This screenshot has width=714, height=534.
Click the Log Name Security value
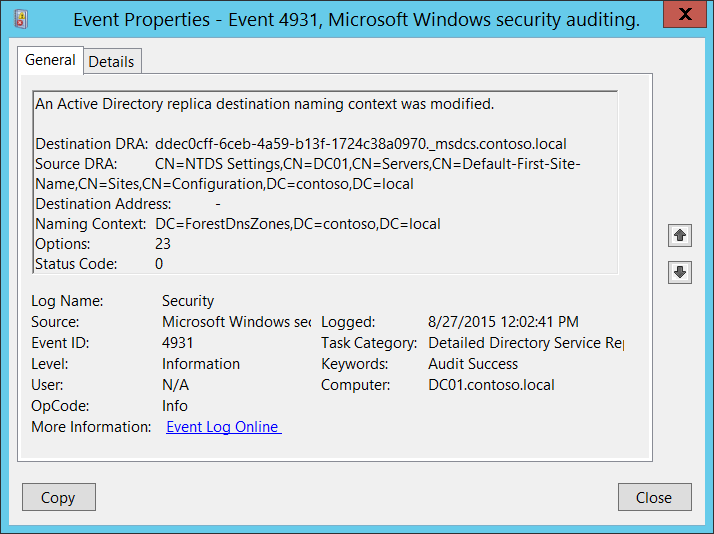[188, 300]
